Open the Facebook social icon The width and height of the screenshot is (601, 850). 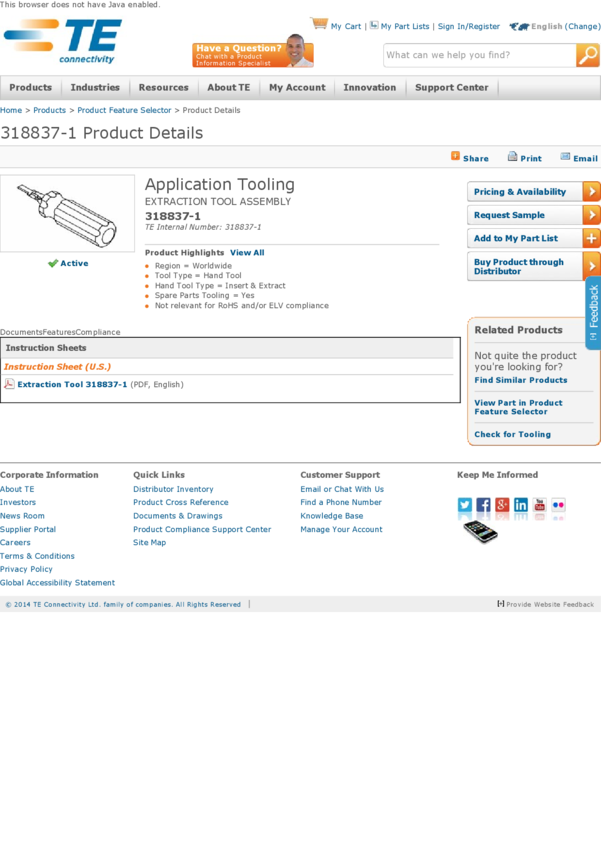(x=483, y=505)
